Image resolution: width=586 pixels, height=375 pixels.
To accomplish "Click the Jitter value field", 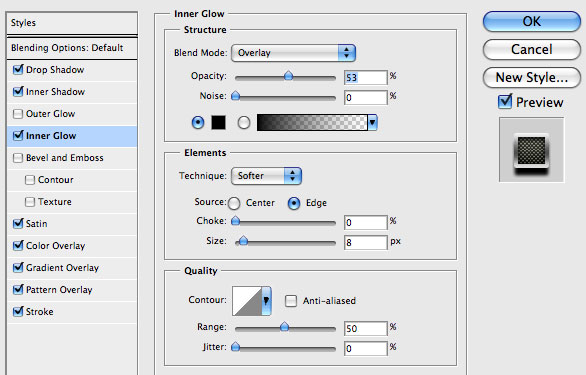I will tap(366, 348).
